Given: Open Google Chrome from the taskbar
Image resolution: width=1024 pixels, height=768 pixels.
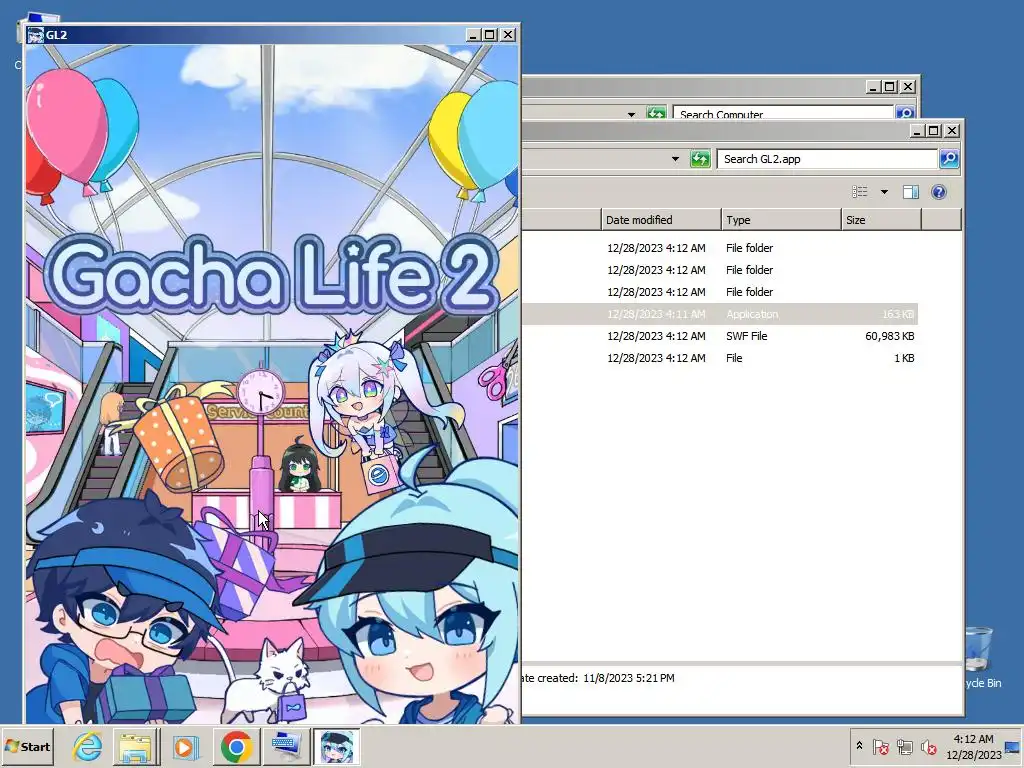Looking at the screenshot, I should [236, 746].
